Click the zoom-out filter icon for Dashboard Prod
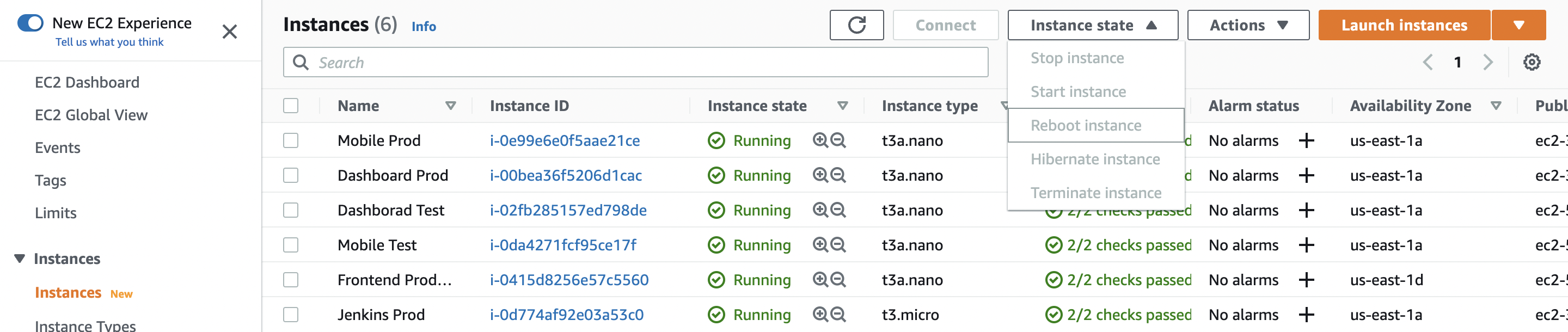The width and height of the screenshot is (1568, 332). point(838,175)
